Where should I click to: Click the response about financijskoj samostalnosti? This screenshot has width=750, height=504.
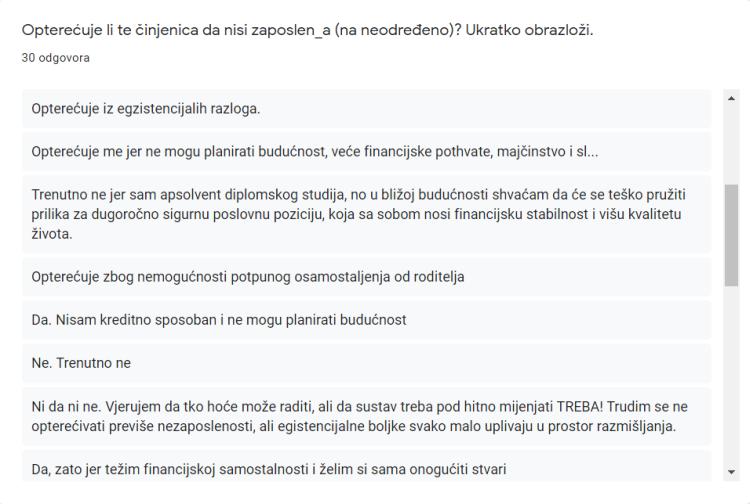tap(366, 466)
